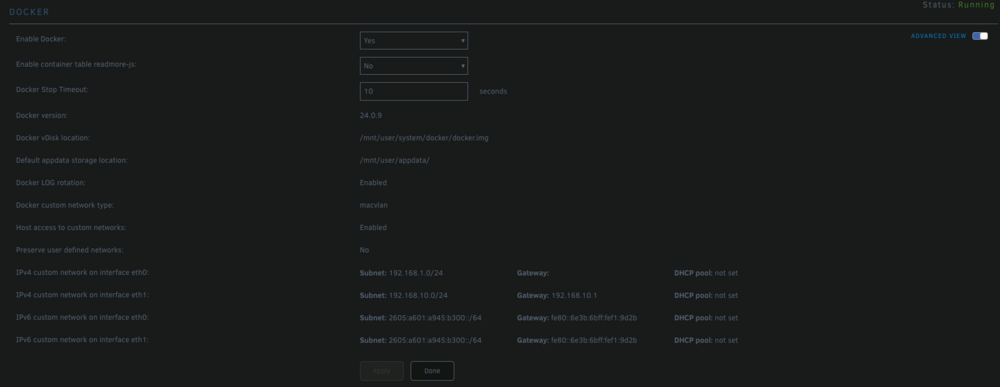Image resolution: width=1000 pixels, height=387 pixels.
Task: Open the container table readmore-js dropdown
Action: coord(413,66)
